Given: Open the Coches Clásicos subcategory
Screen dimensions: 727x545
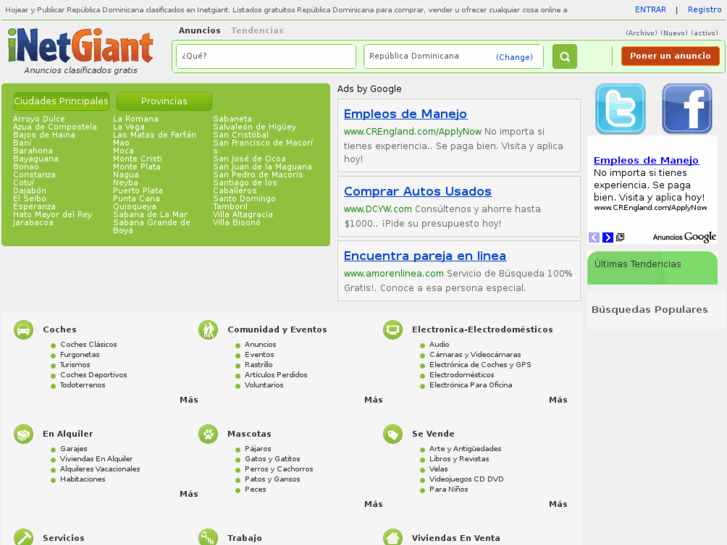Looking at the screenshot, I should click(x=89, y=345).
